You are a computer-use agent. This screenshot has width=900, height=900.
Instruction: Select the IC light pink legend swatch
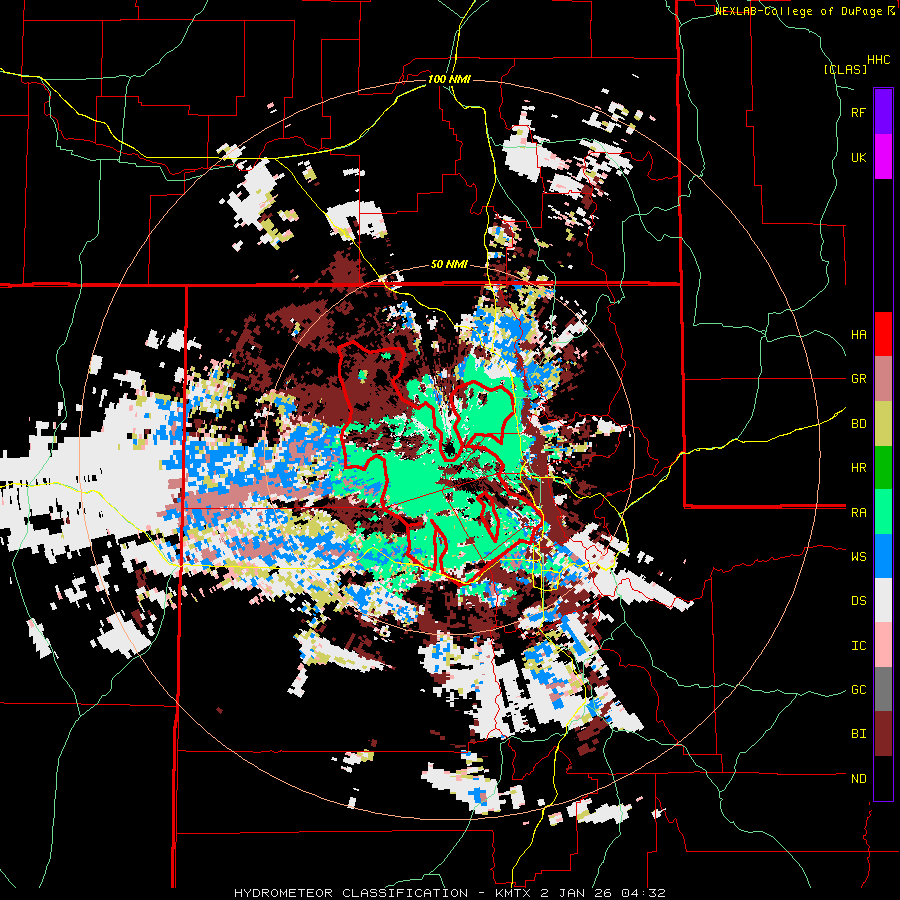tap(883, 645)
